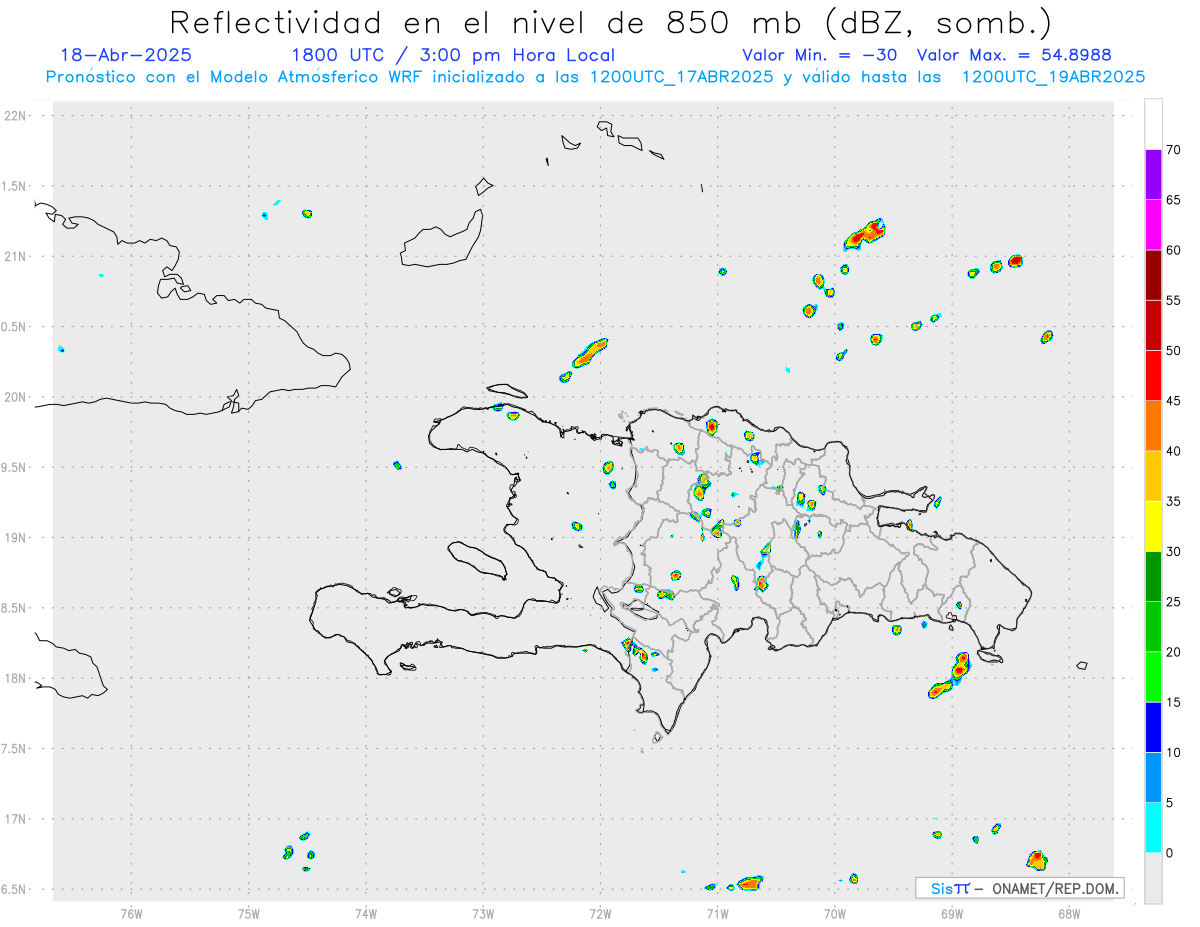Select the '40' colorbar tick value
1200x927 pixels.
point(1174,451)
